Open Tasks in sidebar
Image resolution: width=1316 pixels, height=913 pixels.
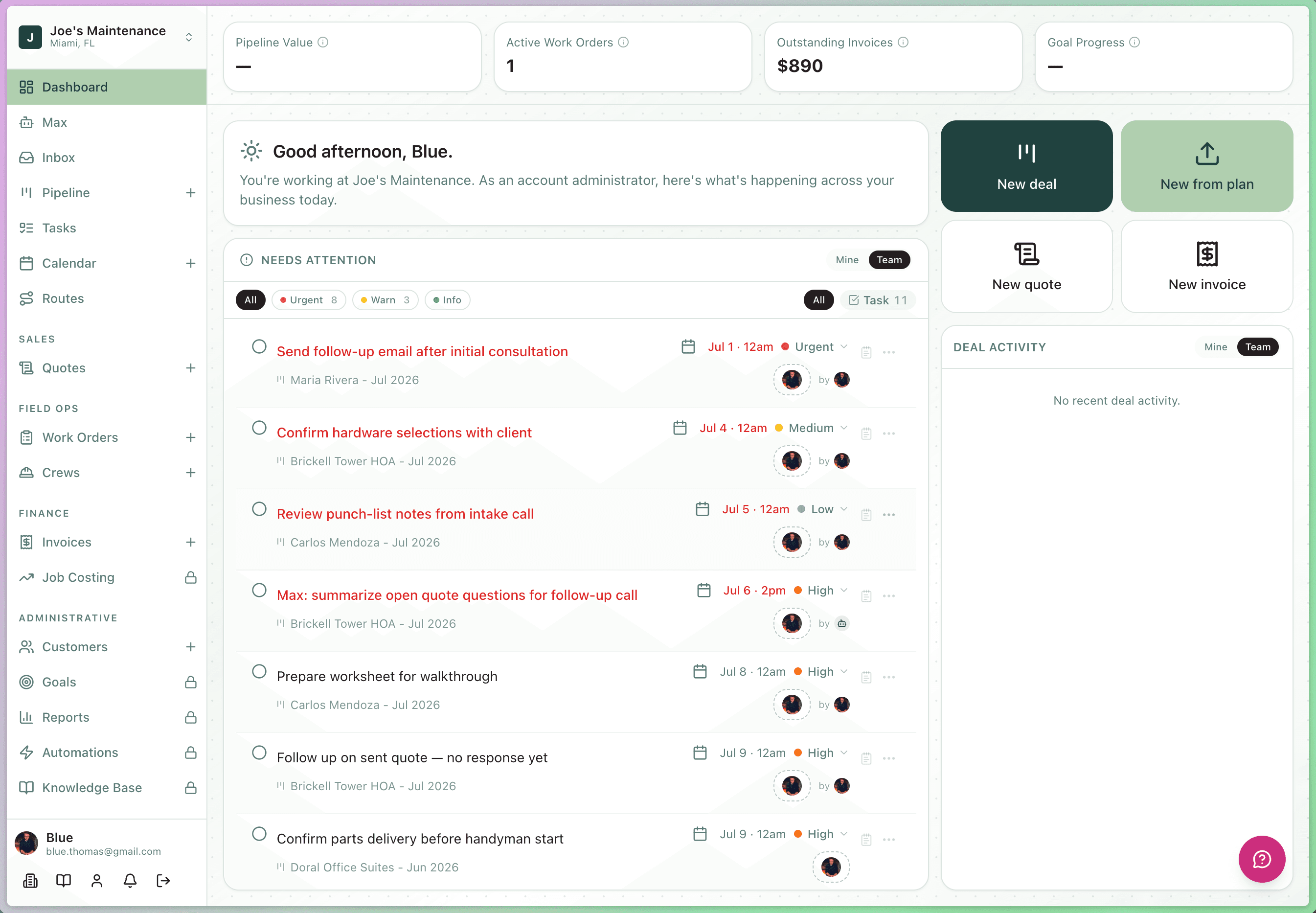click(106, 228)
